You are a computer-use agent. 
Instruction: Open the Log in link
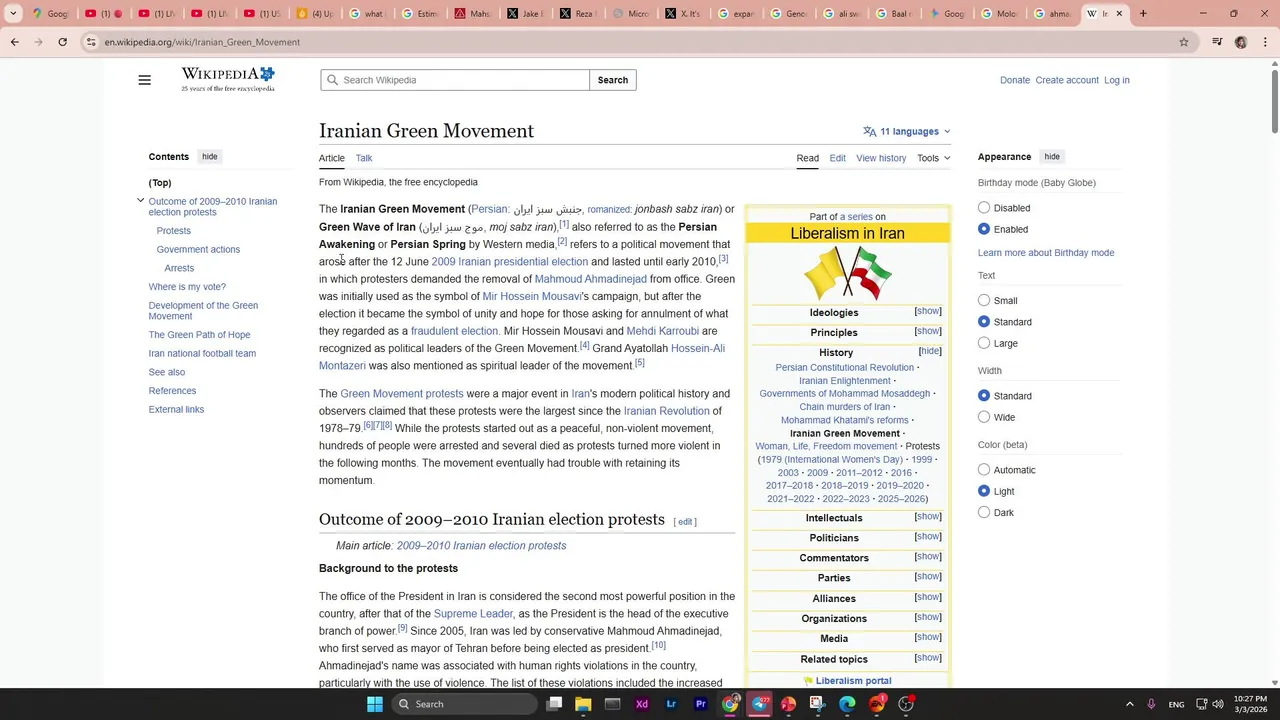coord(1117,80)
